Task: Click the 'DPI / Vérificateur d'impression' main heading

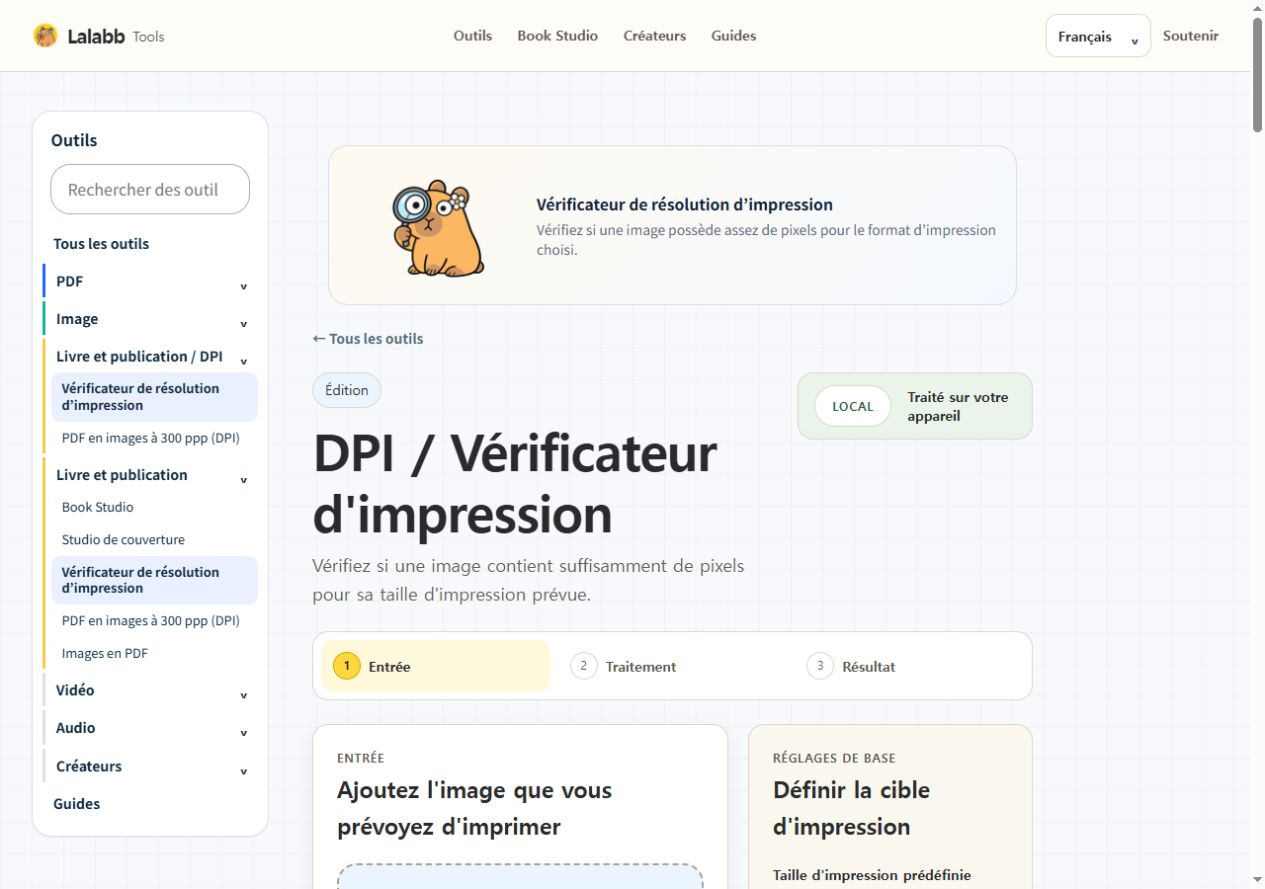Action: click(515, 483)
